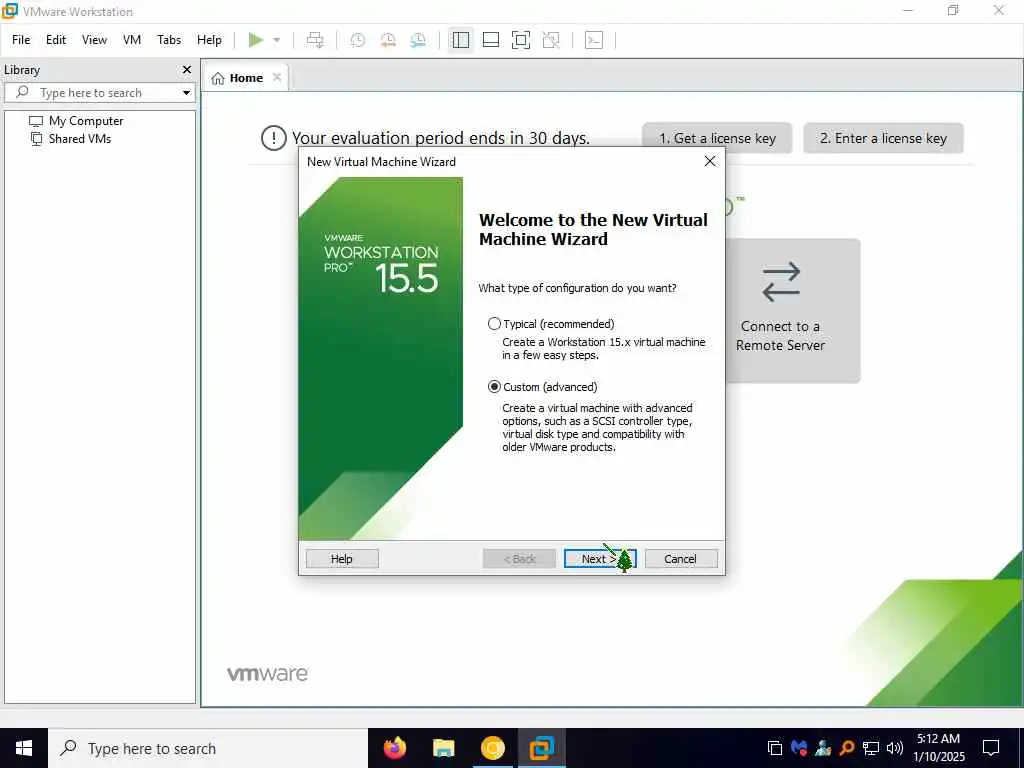Click the Take Snapshot clock icon
The image size is (1024, 768).
pyautogui.click(x=357, y=40)
